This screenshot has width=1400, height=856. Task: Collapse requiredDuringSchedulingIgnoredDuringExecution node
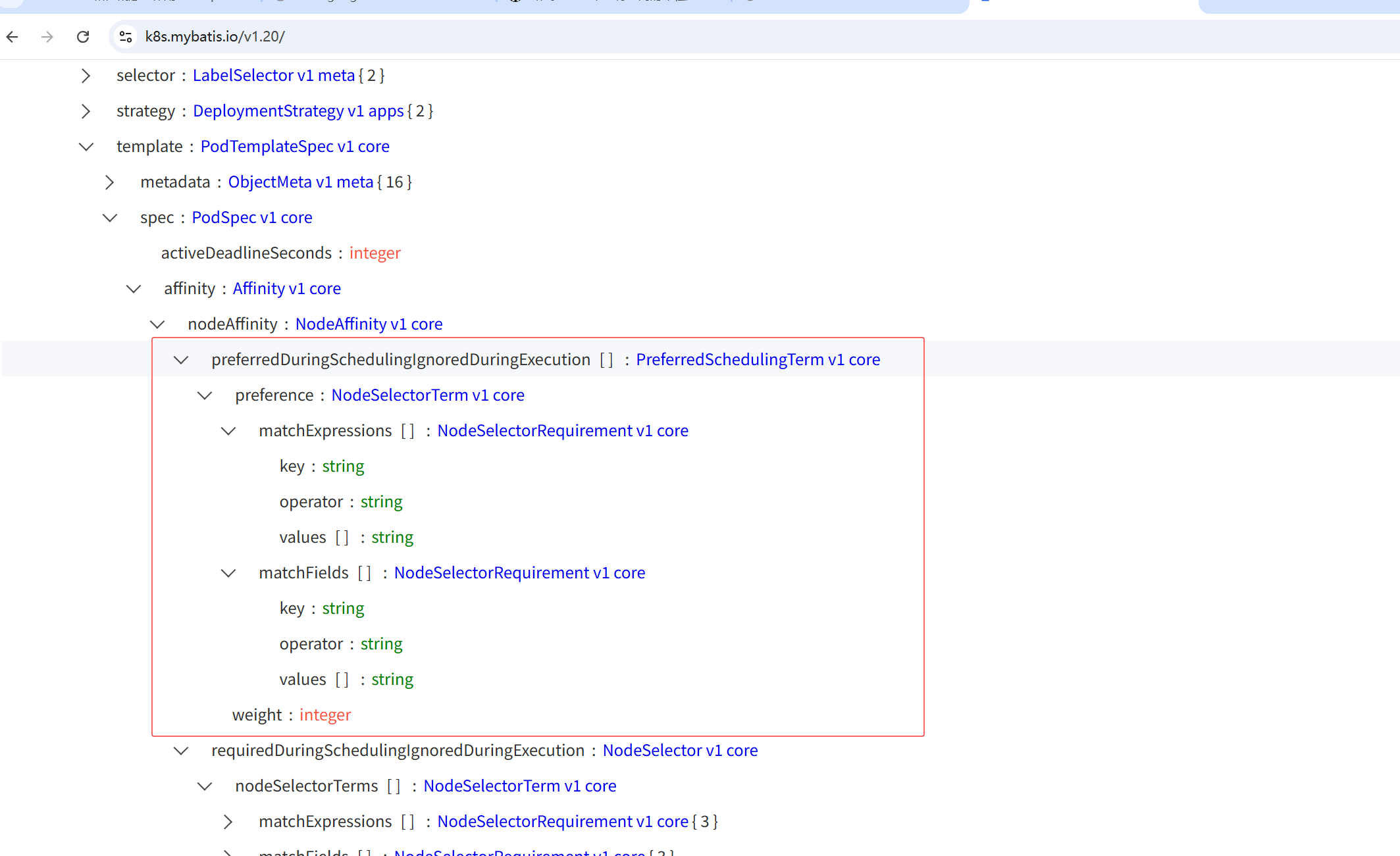[181, 751]
